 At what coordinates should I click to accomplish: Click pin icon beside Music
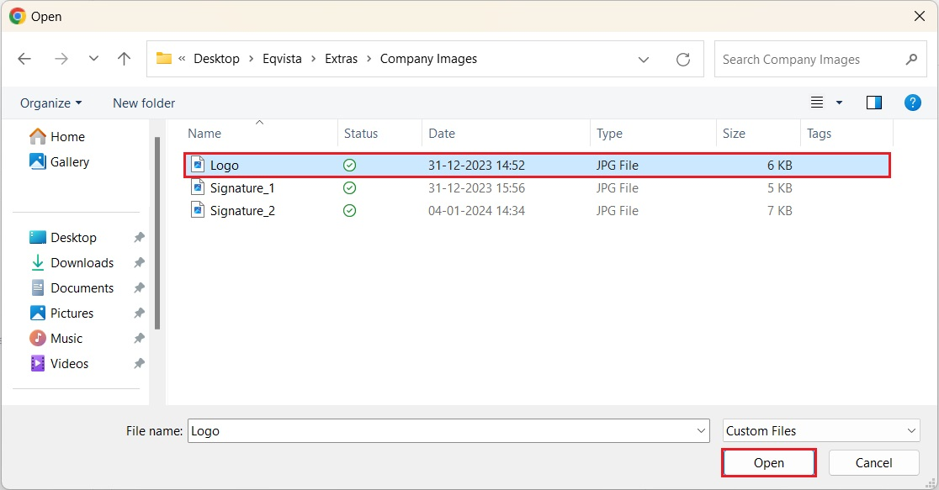click(x=139, y=338)
